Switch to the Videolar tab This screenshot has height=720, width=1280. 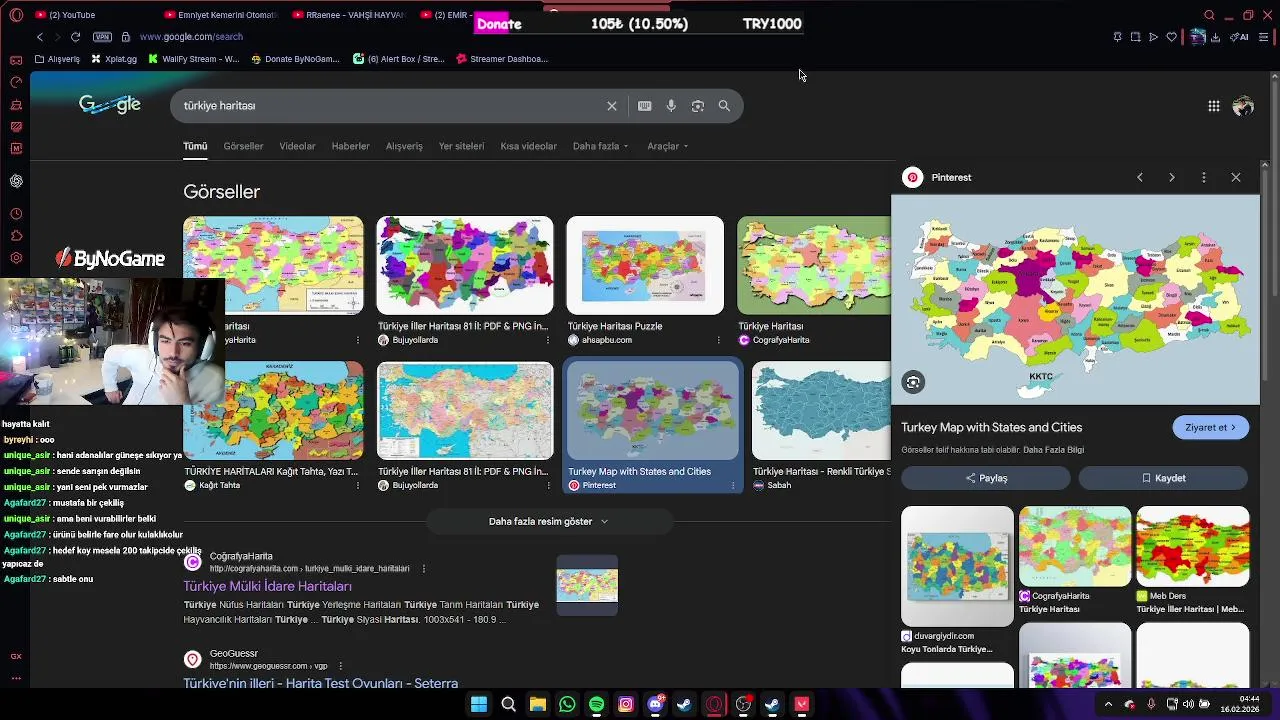click(x=297, y=146)
